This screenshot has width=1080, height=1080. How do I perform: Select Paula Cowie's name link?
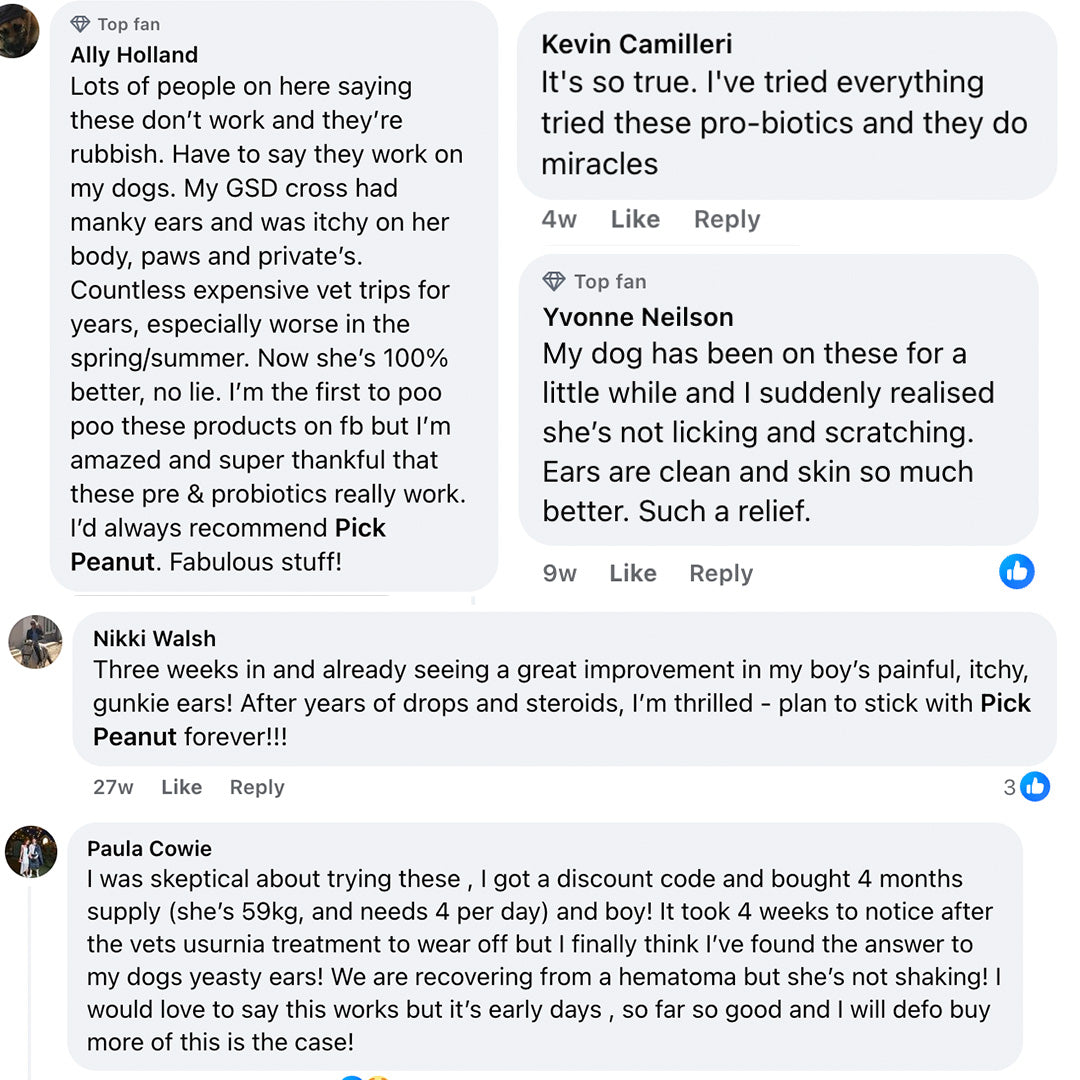tap(150, 849)
